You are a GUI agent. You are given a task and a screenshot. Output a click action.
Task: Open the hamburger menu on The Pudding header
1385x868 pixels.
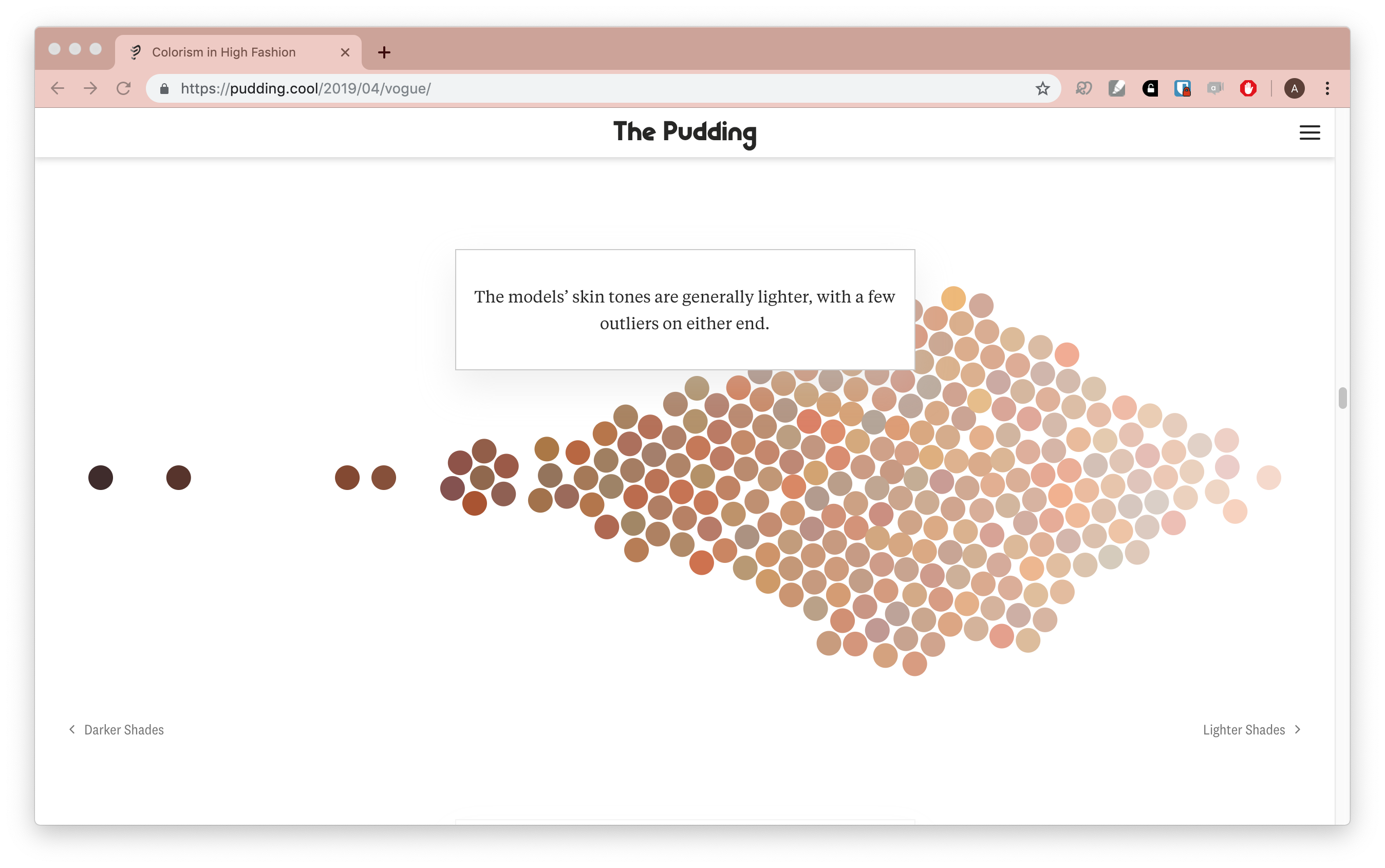point(1309,133)
